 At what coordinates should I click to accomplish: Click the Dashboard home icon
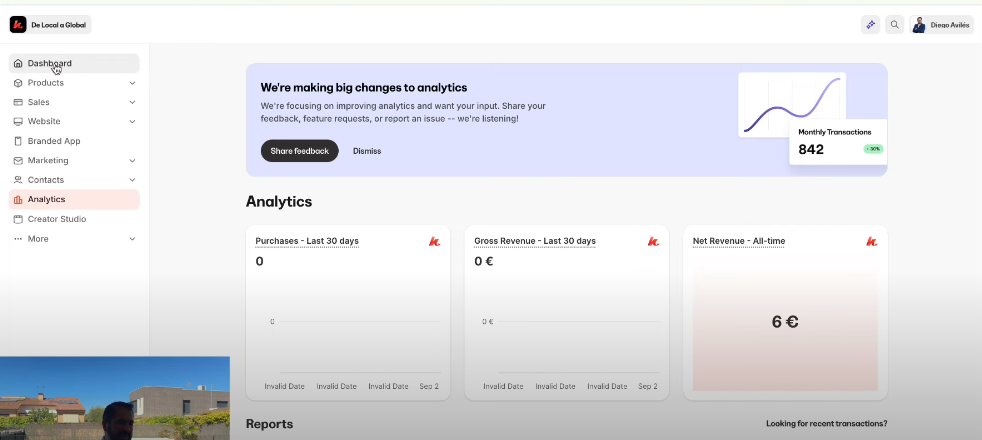(x=18, y=63)
